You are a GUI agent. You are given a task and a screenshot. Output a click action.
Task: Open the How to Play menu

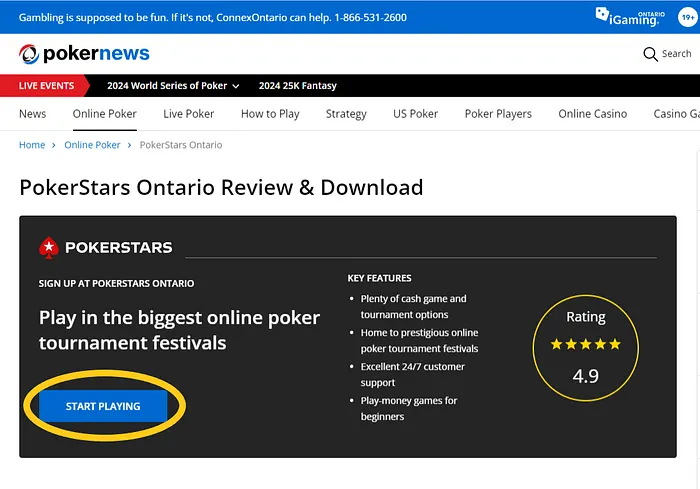tap(270, 114)
